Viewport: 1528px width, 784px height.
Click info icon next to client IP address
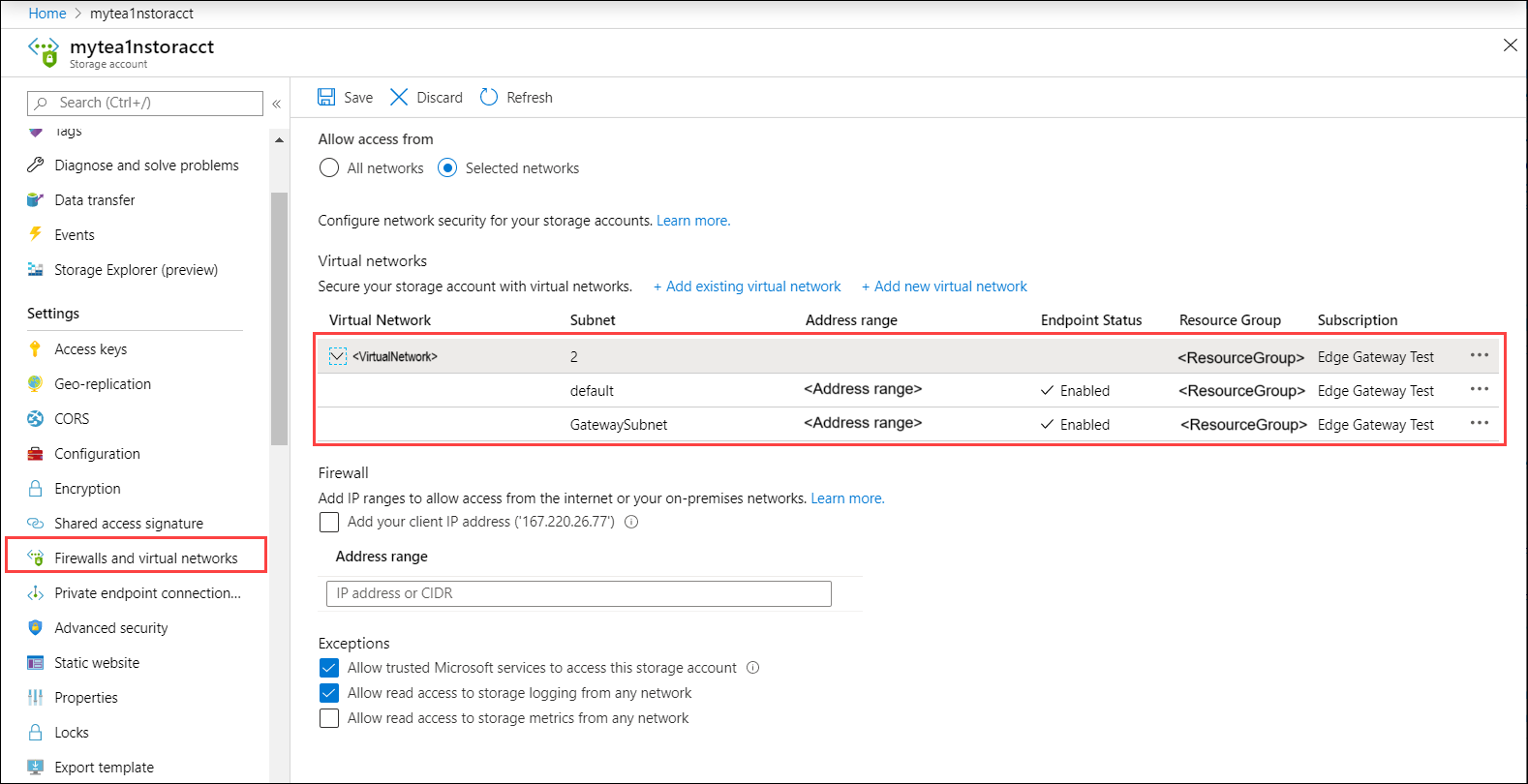point(631,522)
